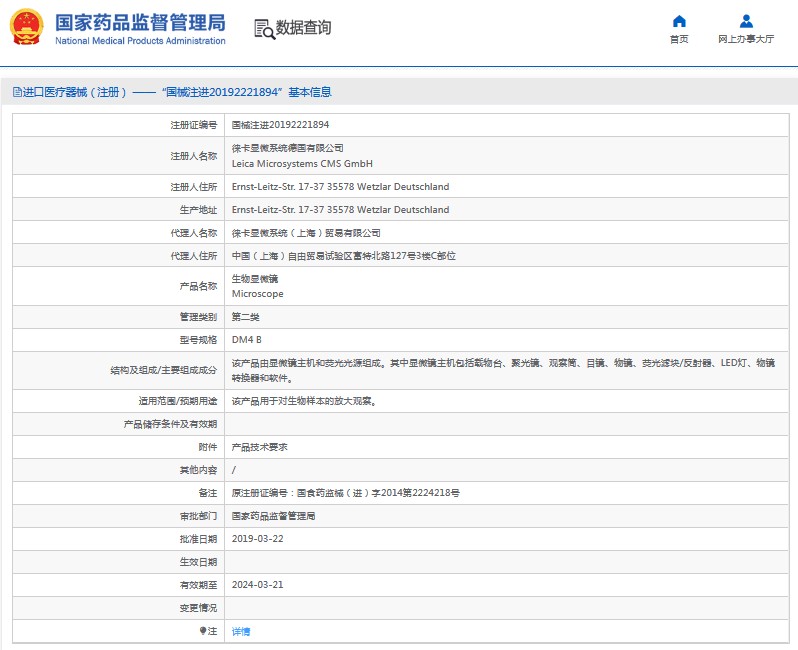Click the 国家药品监督管理局 title
Viewport: 798px width, 650px height.
coord(140,22)
